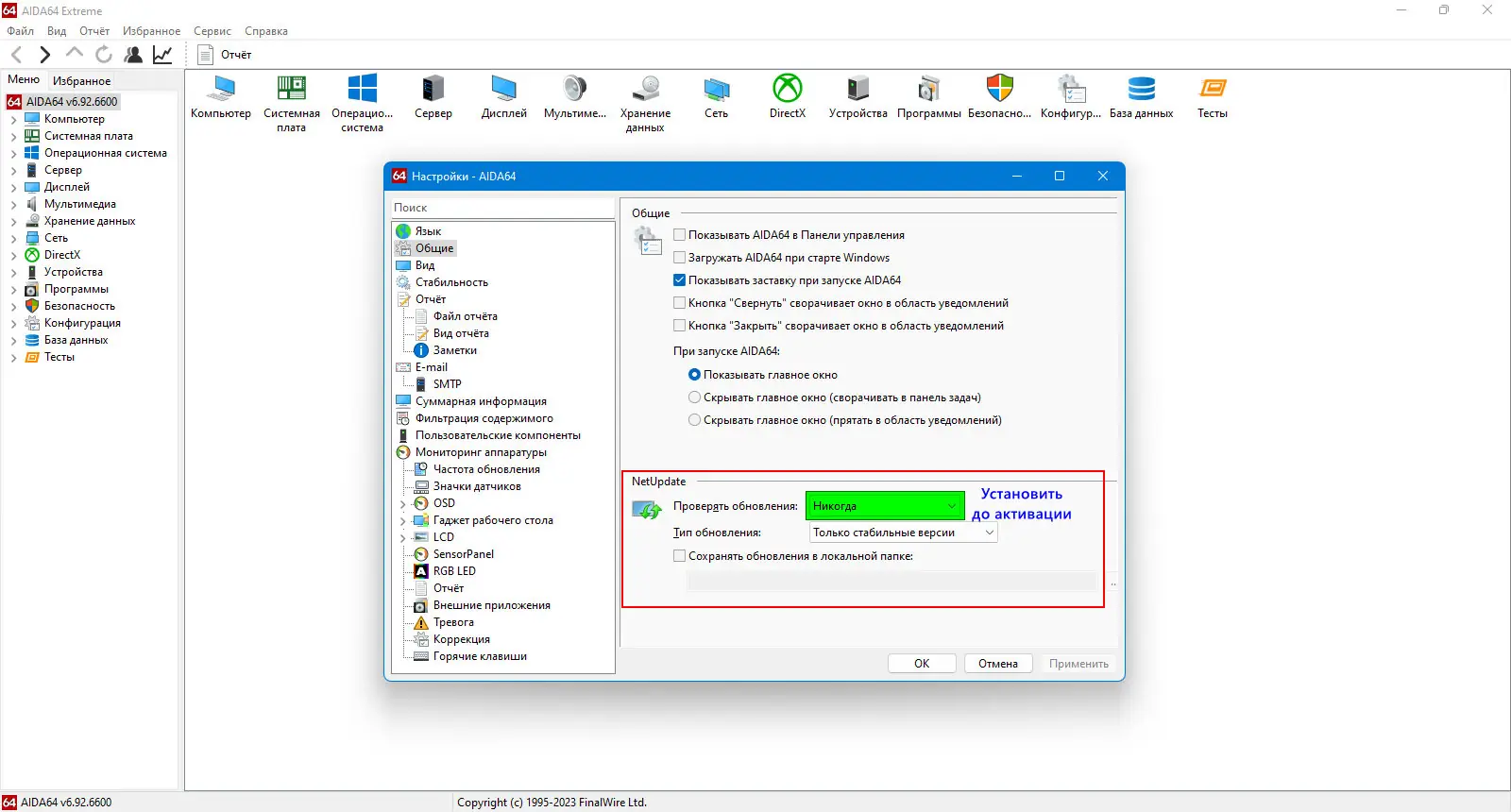Screen dimensions: 1511x812
Task: Expand the OSD settings node
Action: point(403,504)
